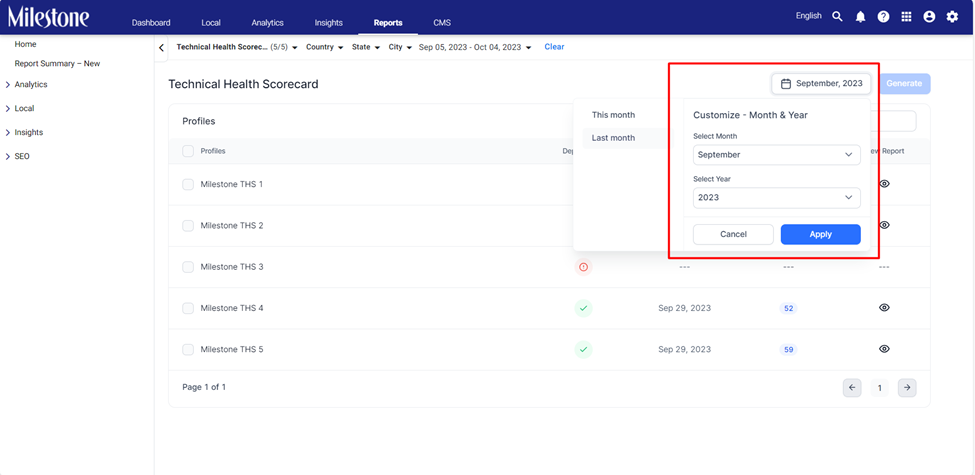This screenshot has height=475, width=975.
Task: Click the green check status for Milestone THS 4
Action: click(583, 308)
